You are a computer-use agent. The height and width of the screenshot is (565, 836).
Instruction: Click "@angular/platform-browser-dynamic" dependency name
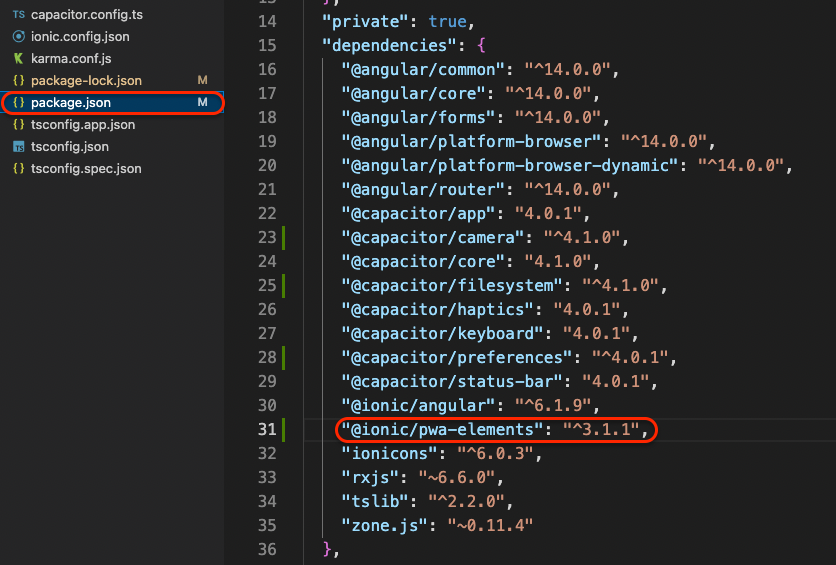[x=510, y=165]
